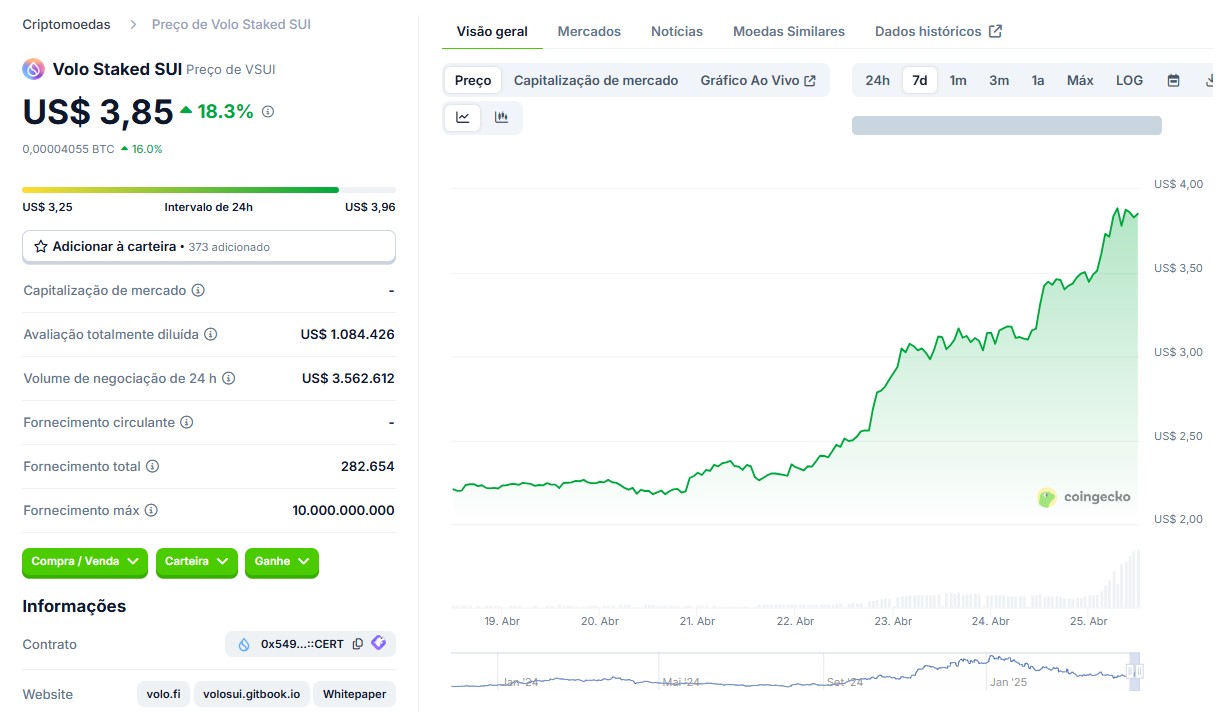Show info for Volume de negociação de 24 h
The image size is (1227, 712).
[x=228, y=378]
